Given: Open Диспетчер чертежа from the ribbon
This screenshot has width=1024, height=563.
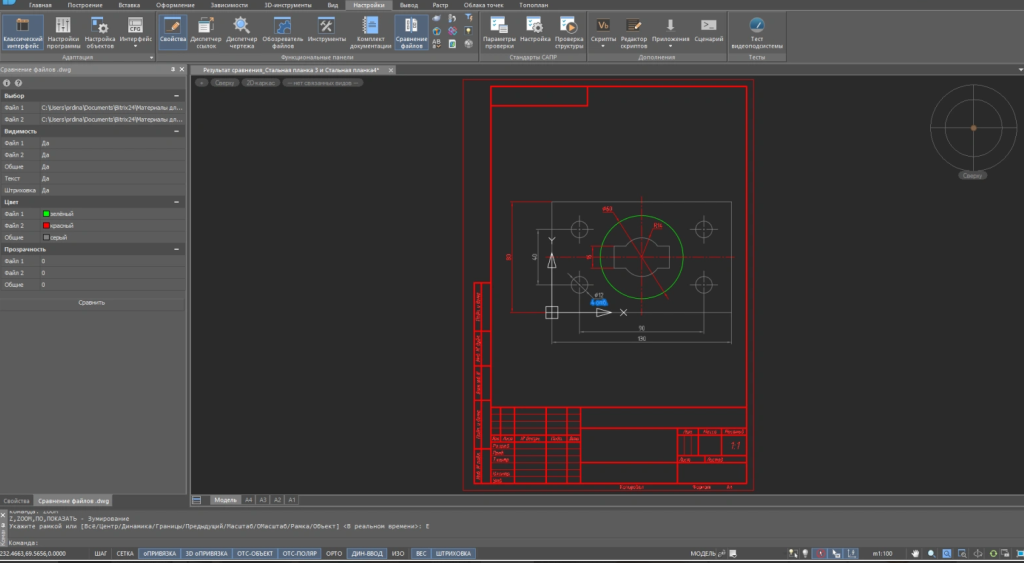Looking at the screenshot, I should pyautogui.click(x=241, y=30).
